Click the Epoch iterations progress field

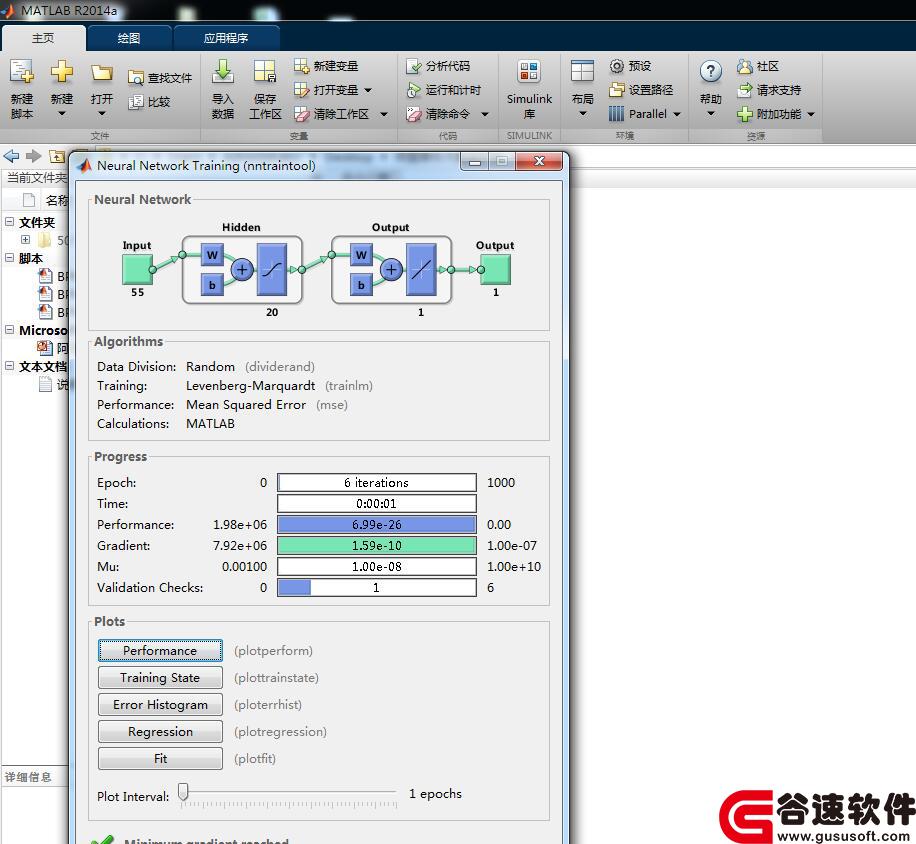(x=377, y=482)
